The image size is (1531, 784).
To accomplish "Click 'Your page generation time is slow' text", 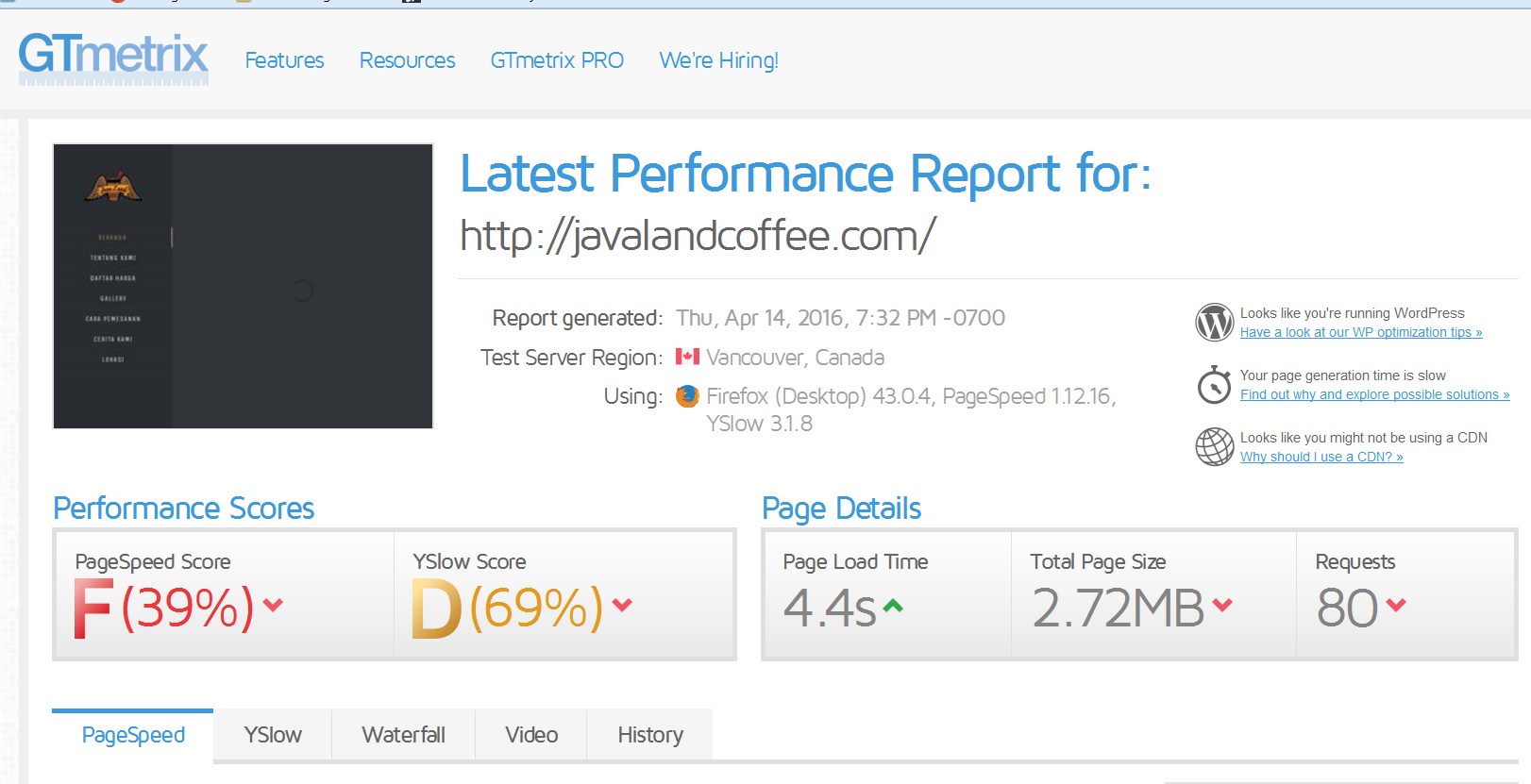I will [1343, 375].
